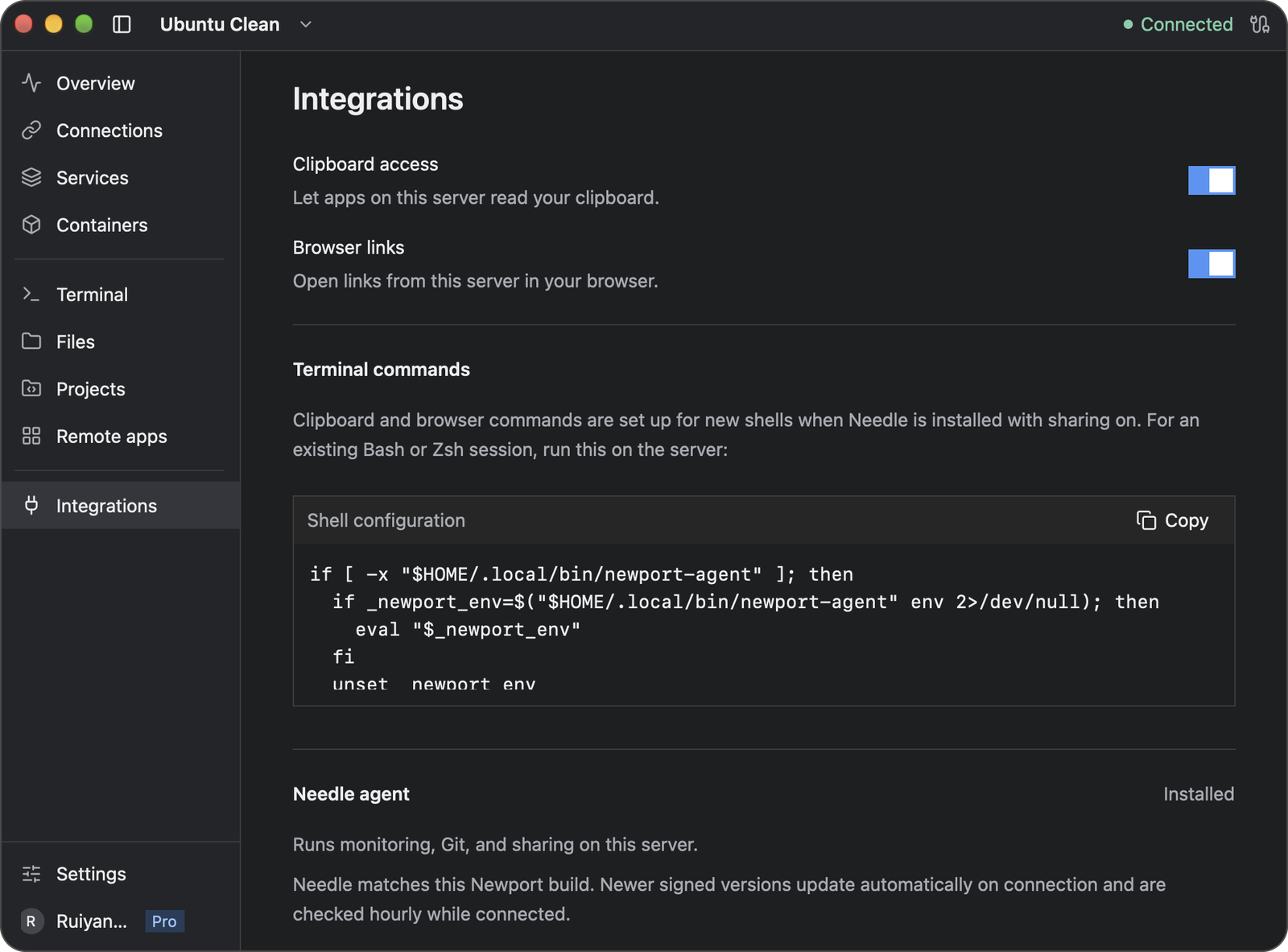Click the Shell configuration label
Viewport: 1288px width, 952px height.
click(386, 520)
